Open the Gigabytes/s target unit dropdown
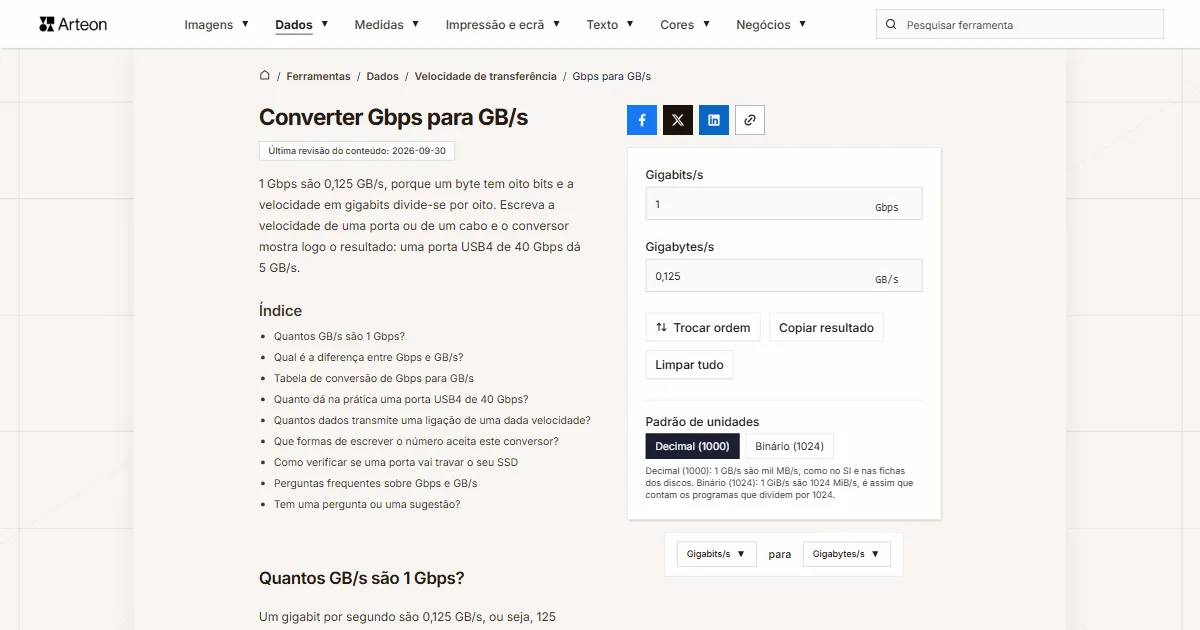 click(846, 554)
